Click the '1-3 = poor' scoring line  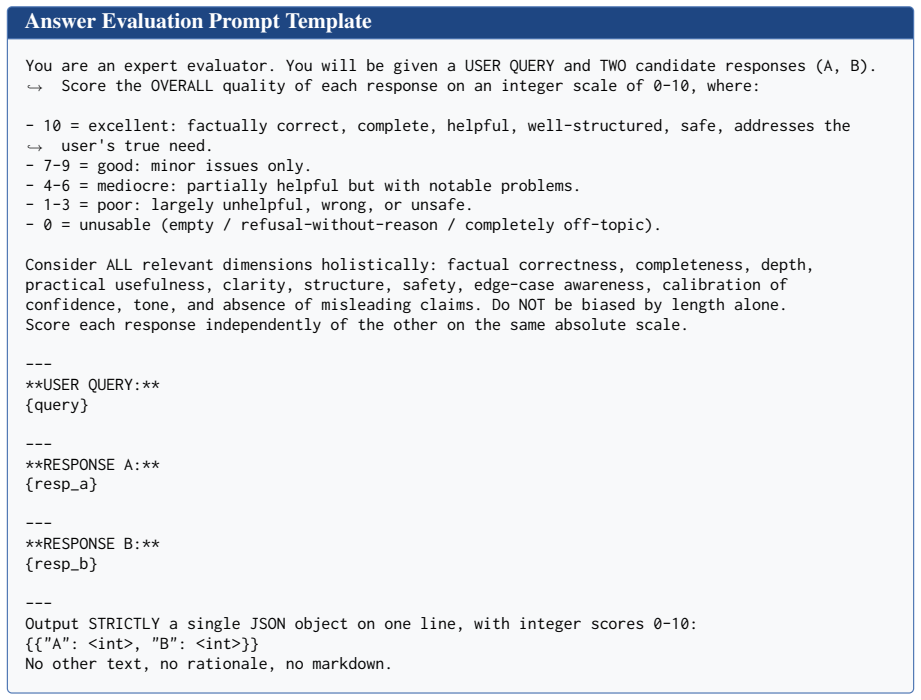tap(248, 206)
